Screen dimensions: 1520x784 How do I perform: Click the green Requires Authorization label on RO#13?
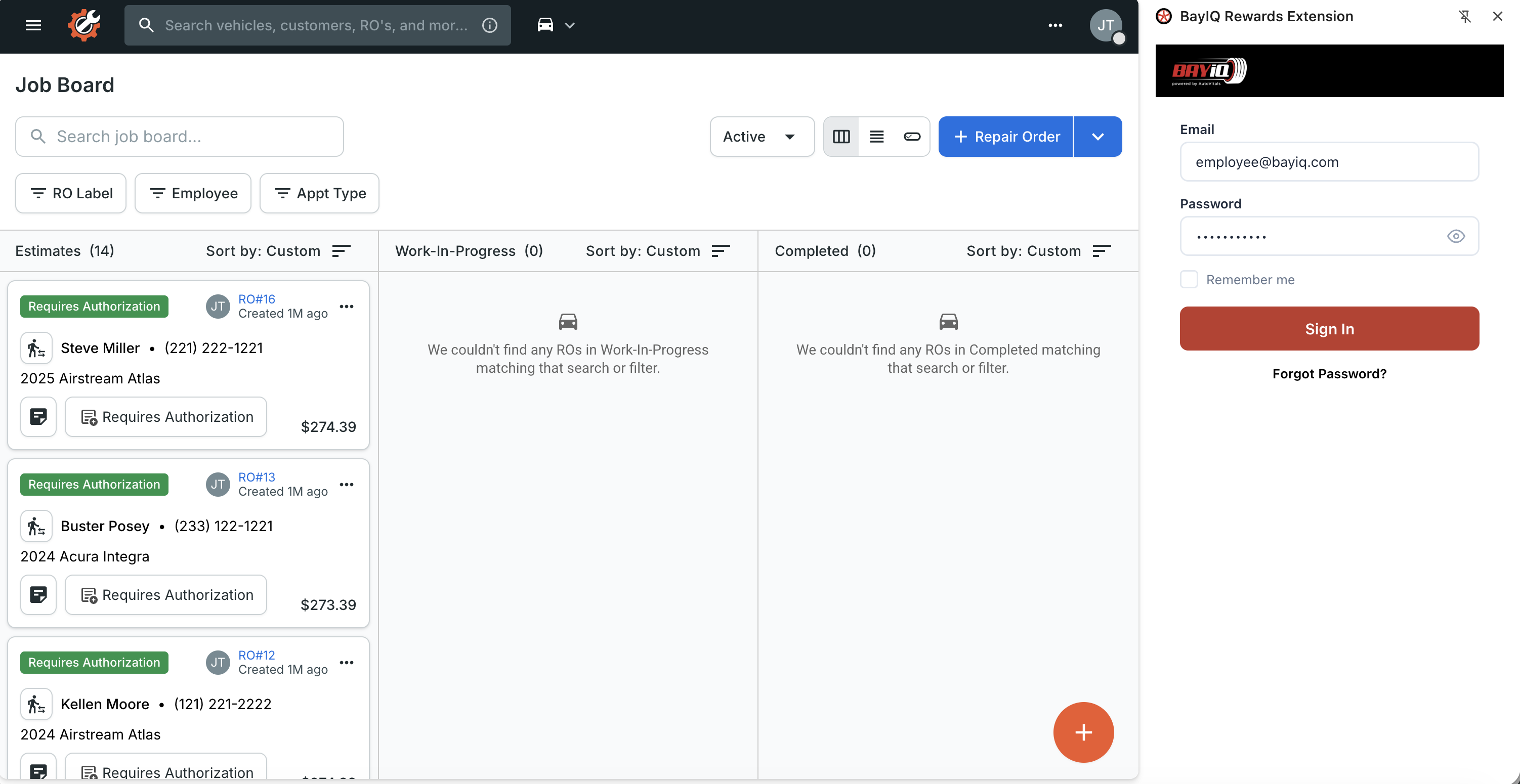click(95, 485)
